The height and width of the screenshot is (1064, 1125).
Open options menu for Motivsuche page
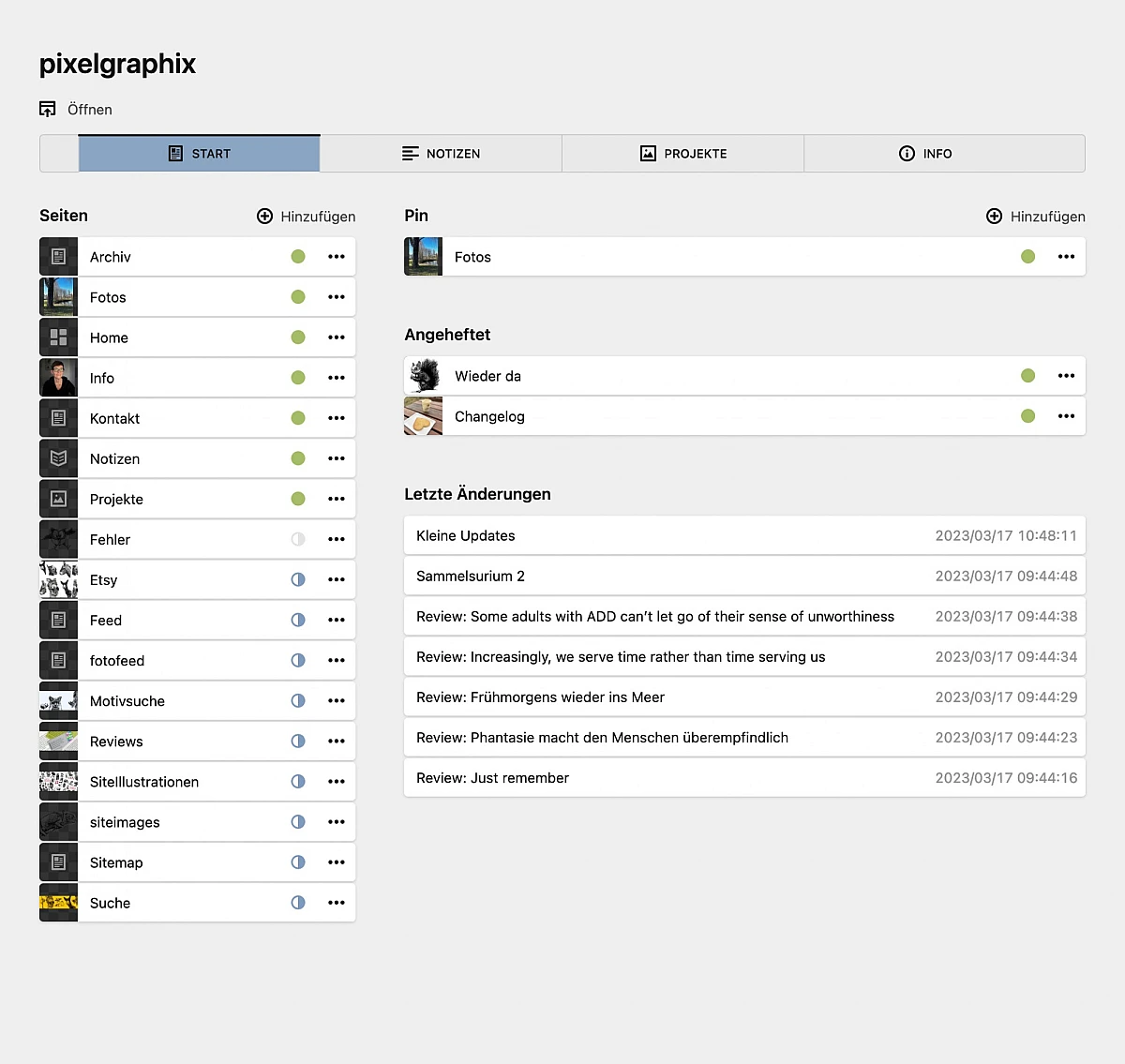337,700
